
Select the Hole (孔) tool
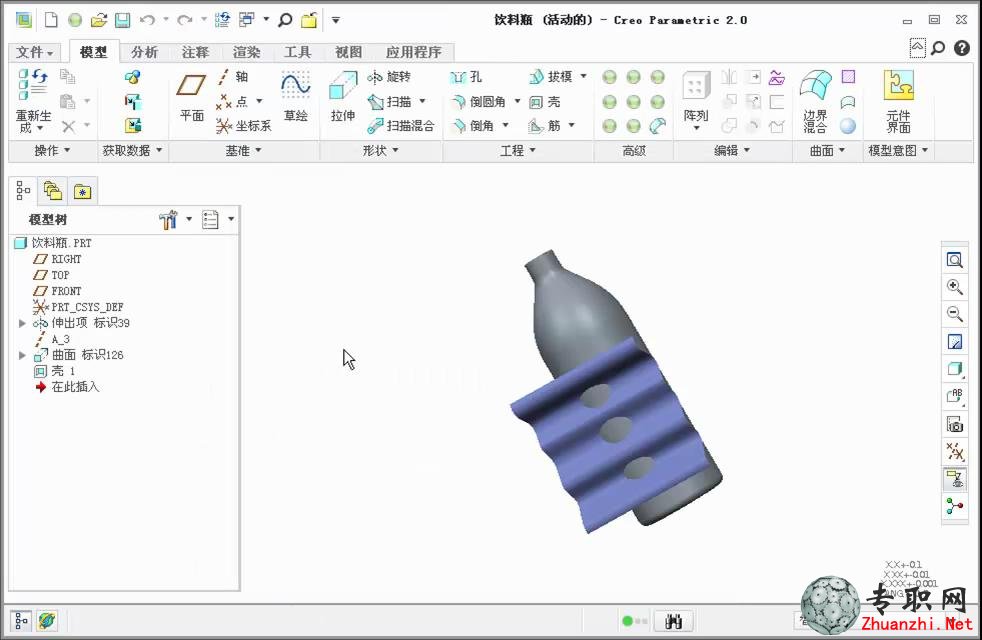466,77
